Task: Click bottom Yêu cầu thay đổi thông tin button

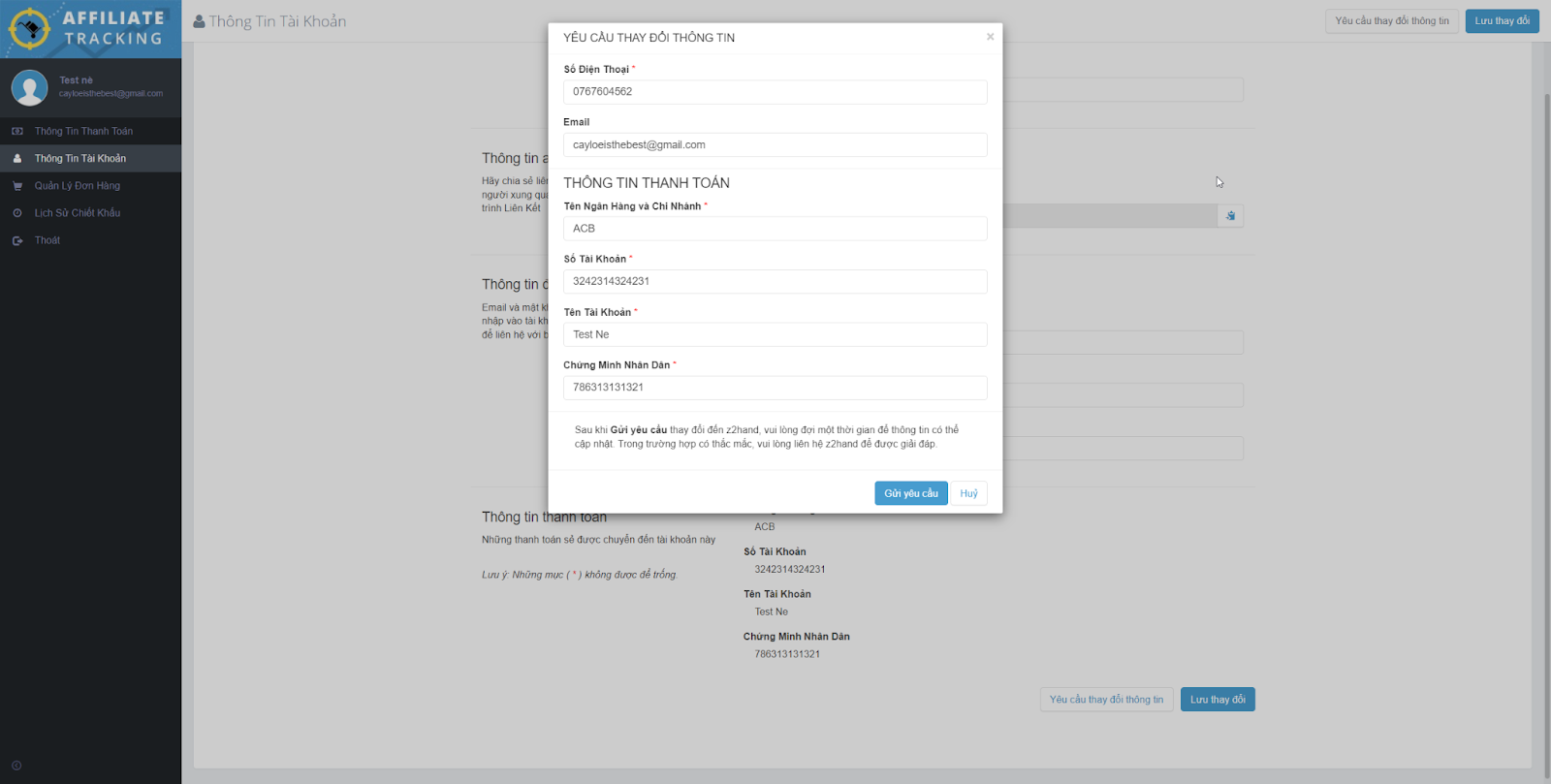Action: [x=1107, y=700]
